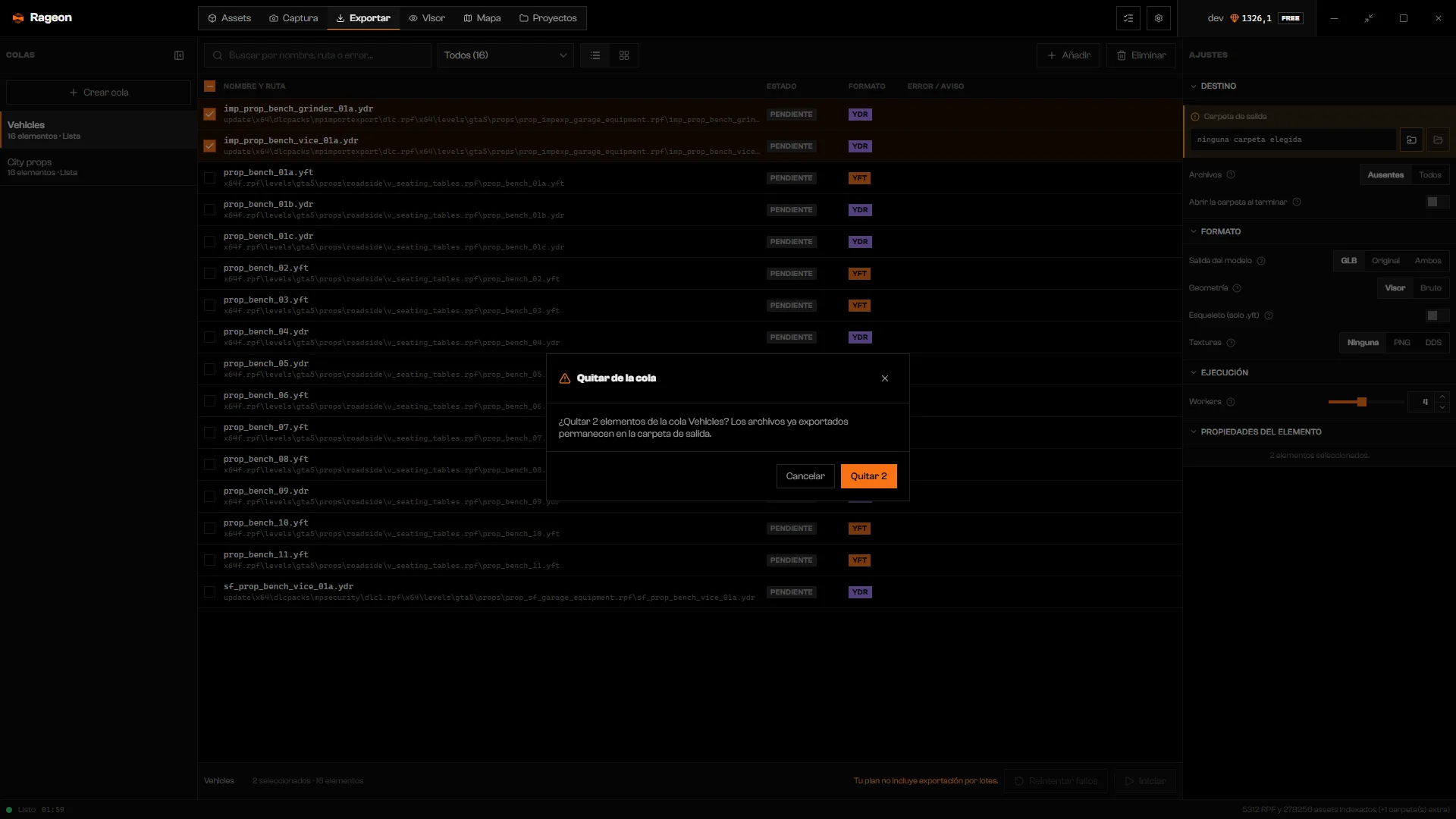Click compact window mode icon
This screenshot has height=819, width=1456.
[1369, 18]
